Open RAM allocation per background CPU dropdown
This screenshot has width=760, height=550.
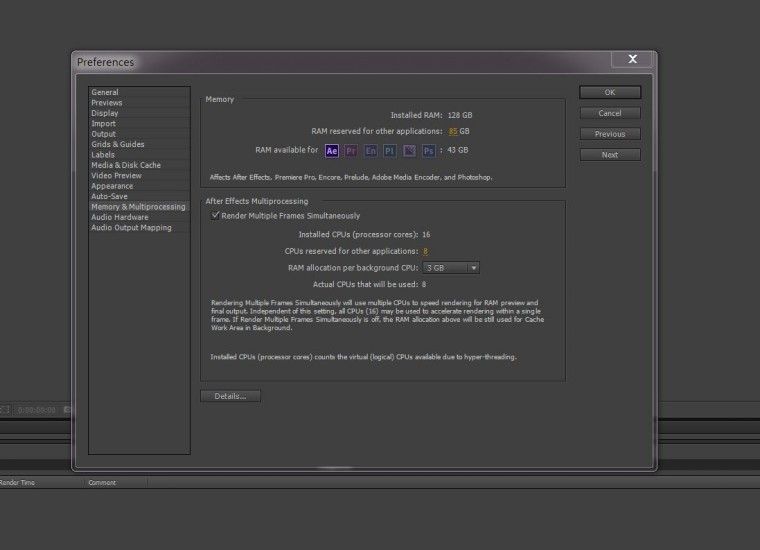pos(451,268)
